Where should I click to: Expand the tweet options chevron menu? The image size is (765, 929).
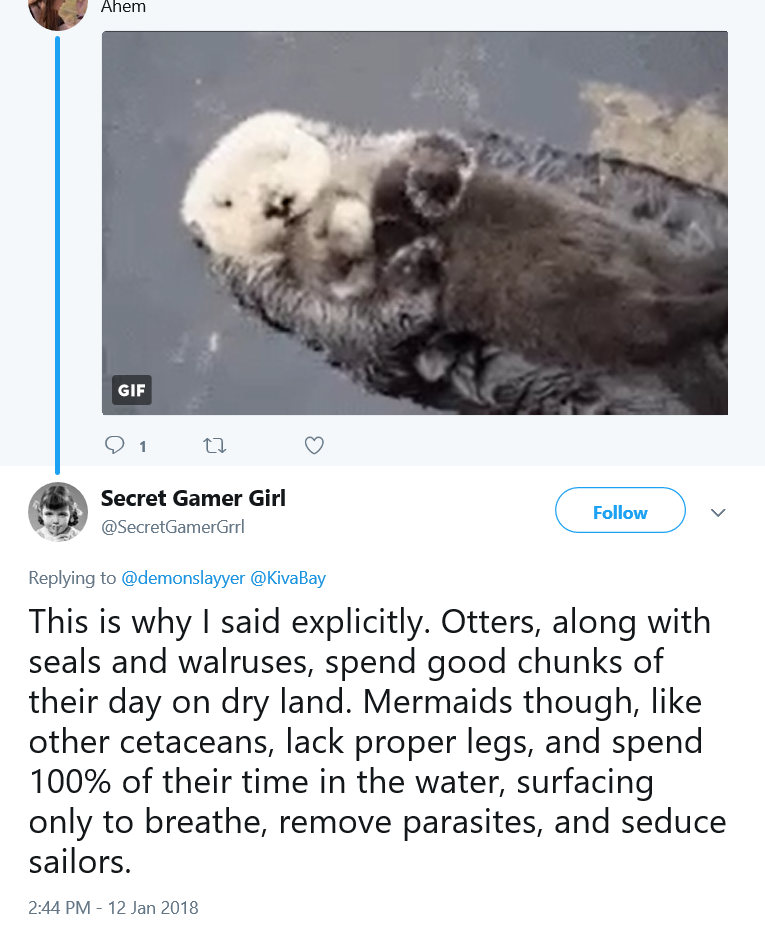tap(718, 512)
